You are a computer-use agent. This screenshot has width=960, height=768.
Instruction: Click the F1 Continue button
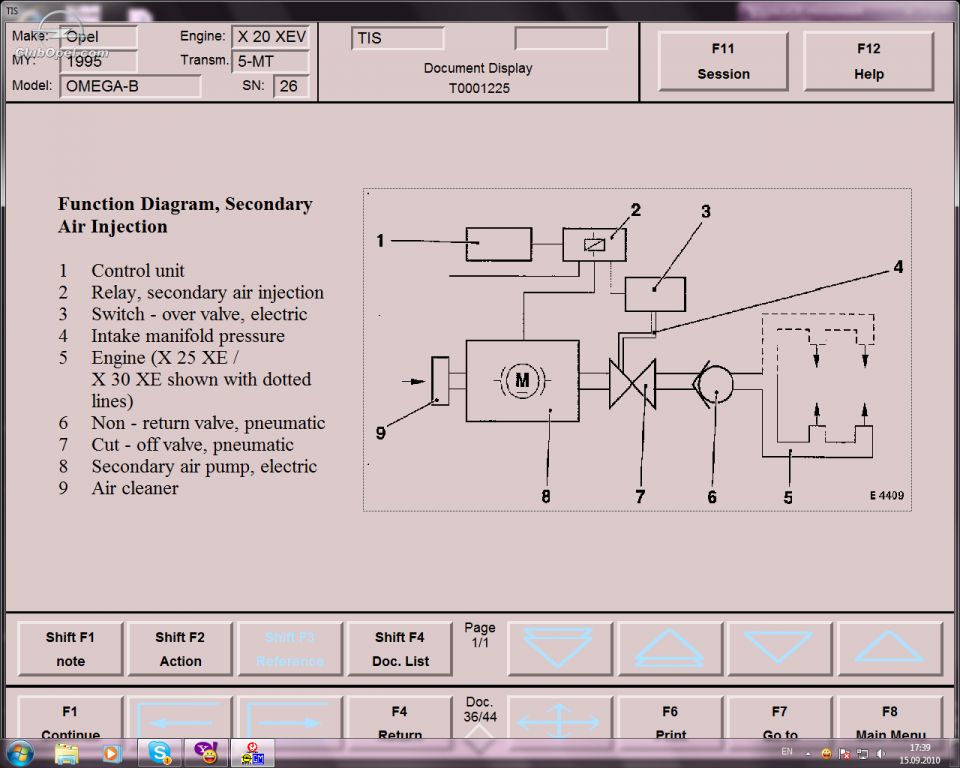coord(70,718)
